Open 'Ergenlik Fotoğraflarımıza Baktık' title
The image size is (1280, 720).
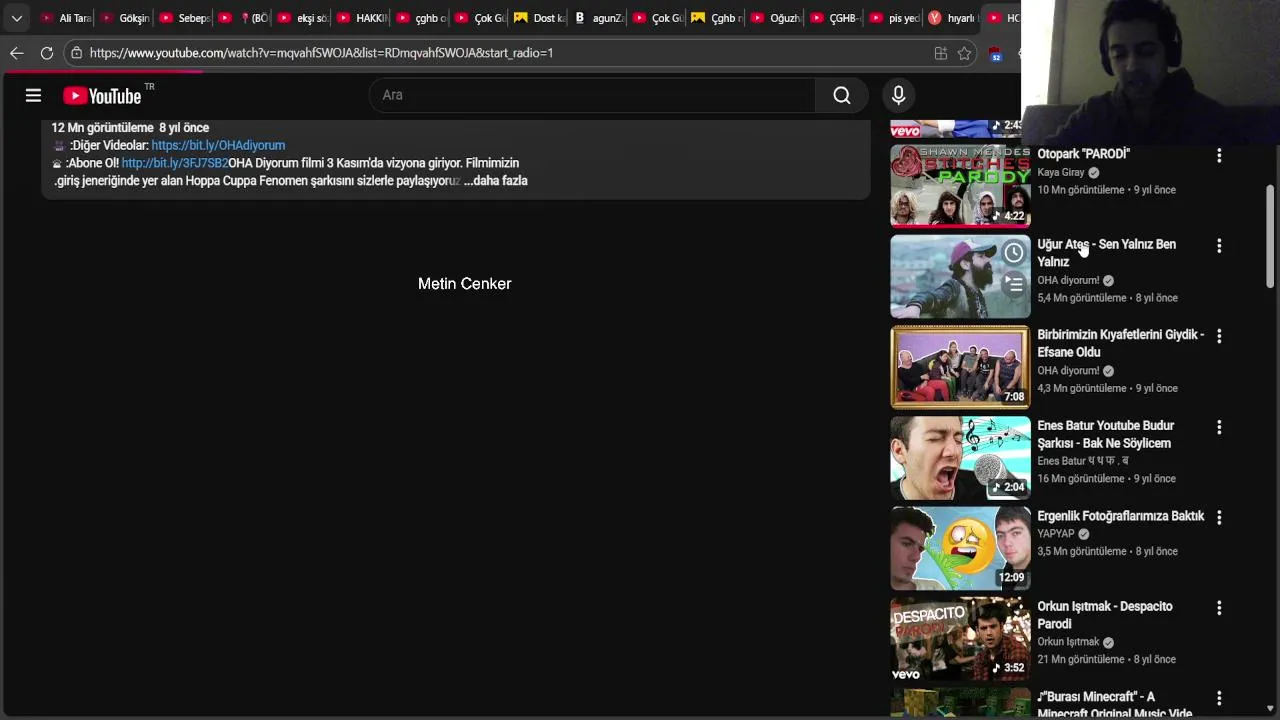(1120, 516)
